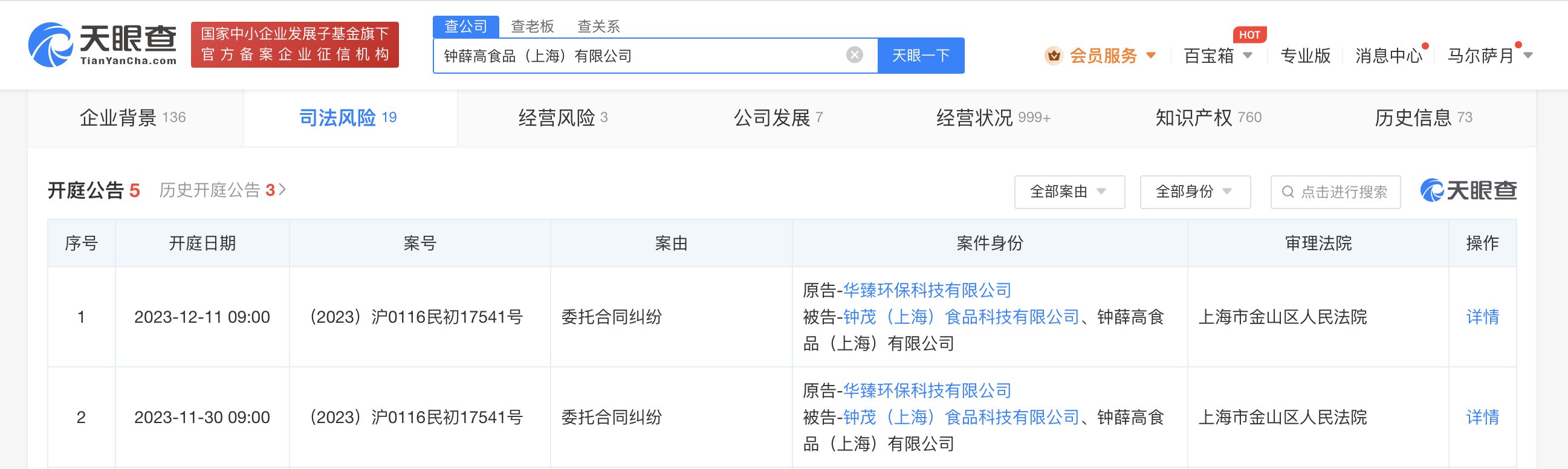Expand the 全部案由 dropdown
The image size is (1568, 469).
[x=1069, y=192]
